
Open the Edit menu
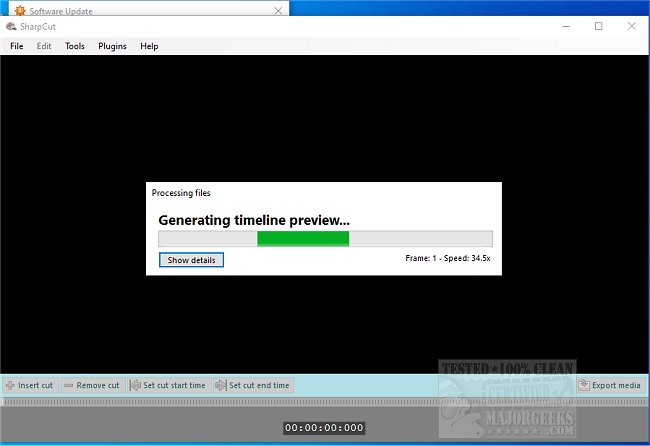[44, 46]
